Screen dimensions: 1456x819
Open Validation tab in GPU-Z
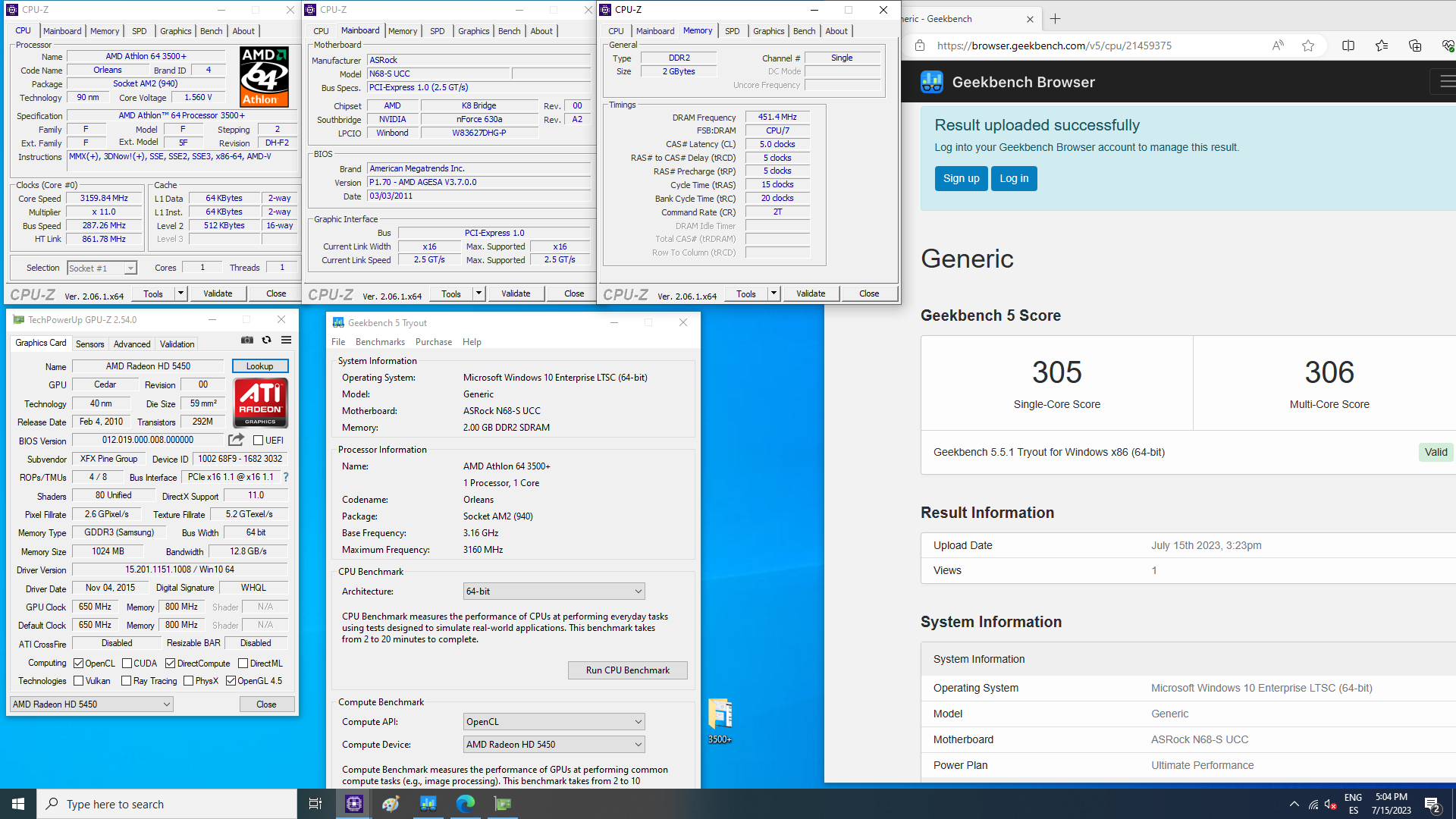[x=177, y=344]
